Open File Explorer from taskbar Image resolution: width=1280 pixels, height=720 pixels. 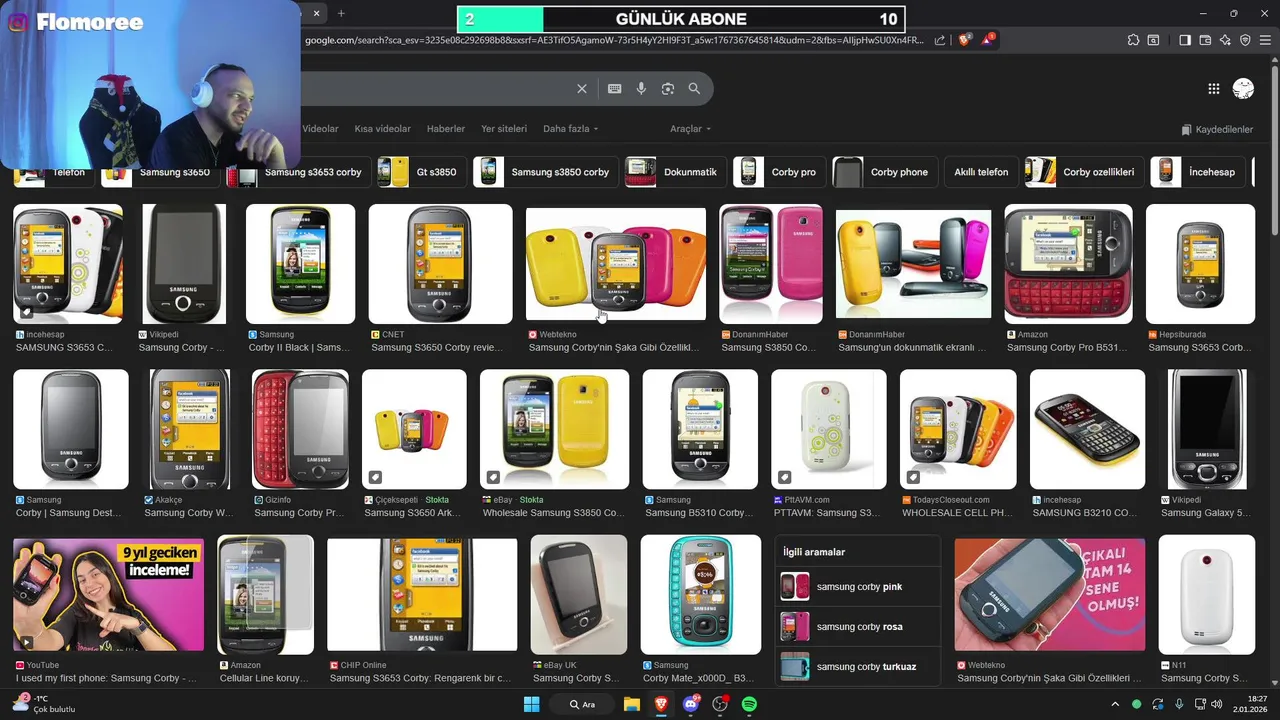click(632, 704)
